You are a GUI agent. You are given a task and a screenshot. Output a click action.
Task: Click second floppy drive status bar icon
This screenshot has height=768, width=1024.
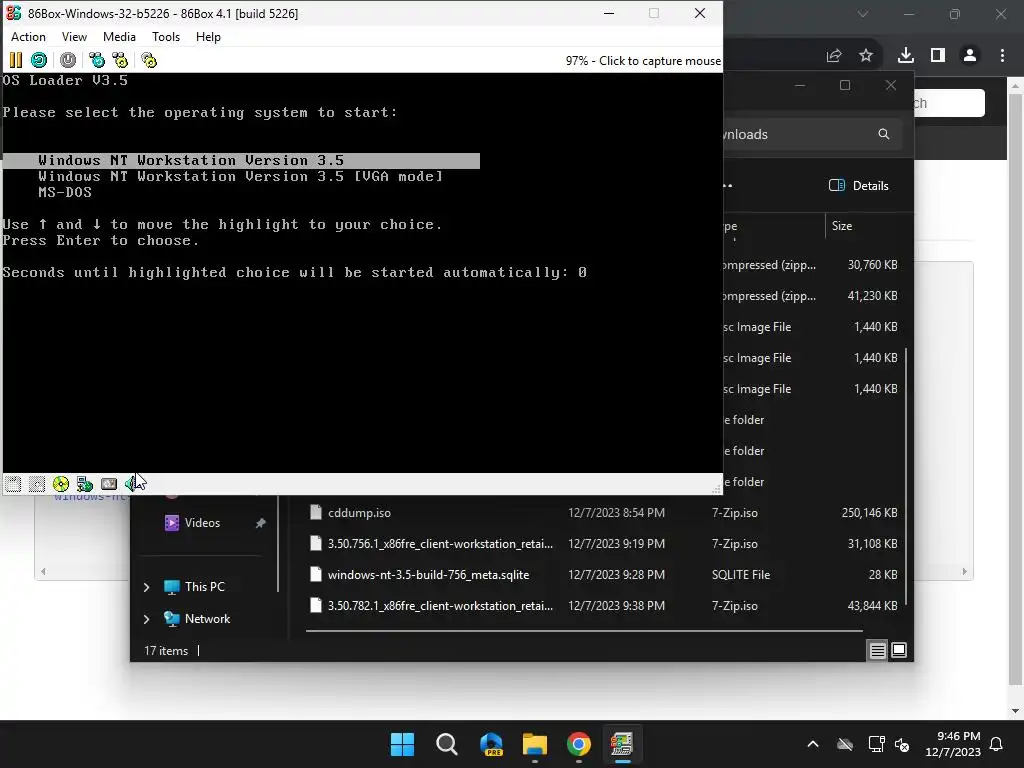tap(37, 484)
